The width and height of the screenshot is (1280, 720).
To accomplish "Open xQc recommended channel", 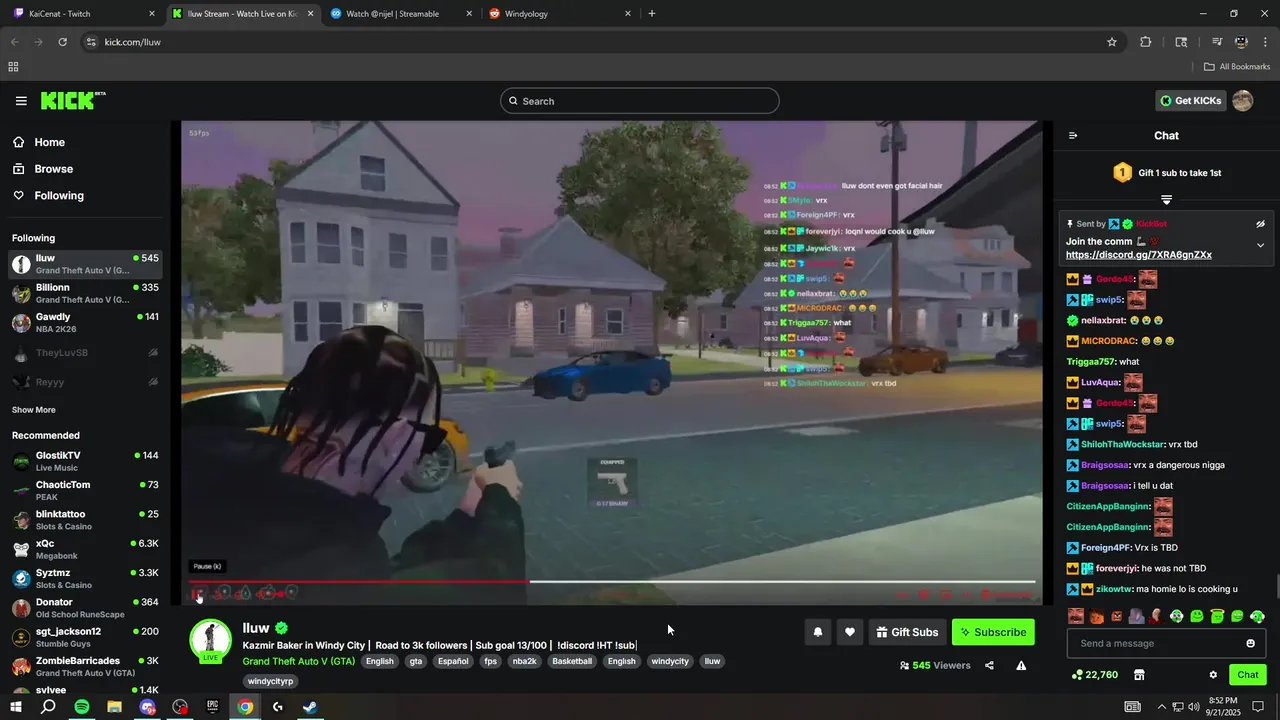I will click(85, 549).
